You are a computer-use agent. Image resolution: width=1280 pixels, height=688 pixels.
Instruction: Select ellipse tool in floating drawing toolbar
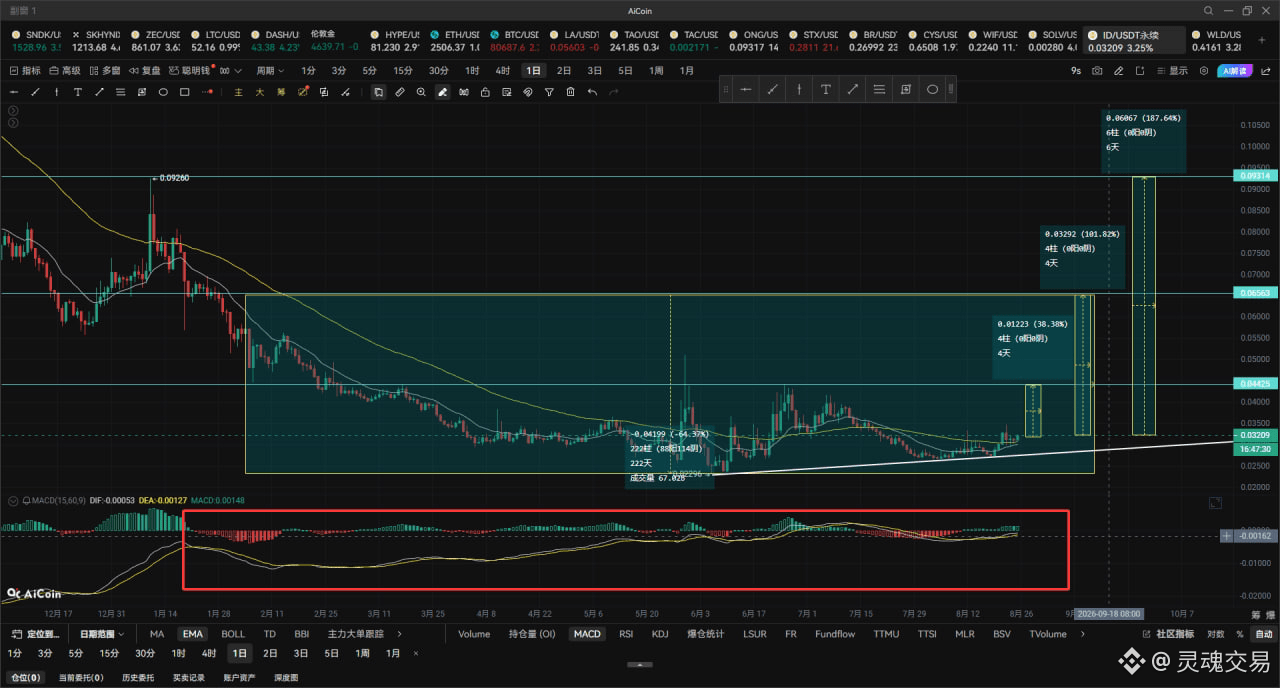pos(932,89)
